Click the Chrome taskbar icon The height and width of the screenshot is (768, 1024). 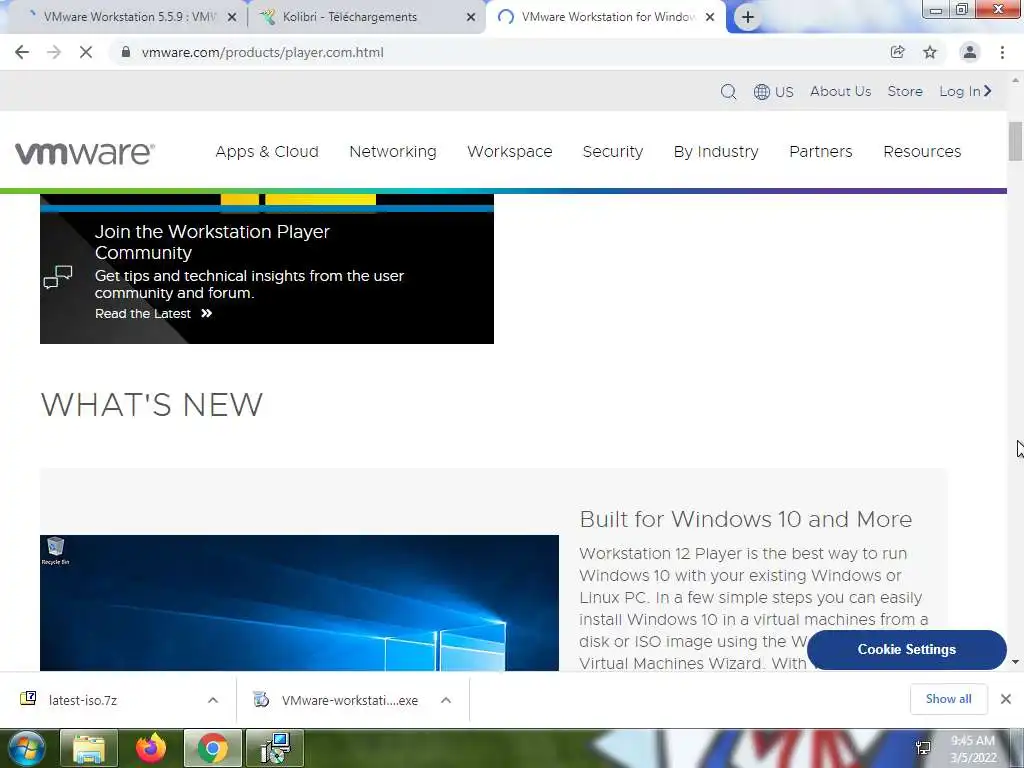[212, 748]
